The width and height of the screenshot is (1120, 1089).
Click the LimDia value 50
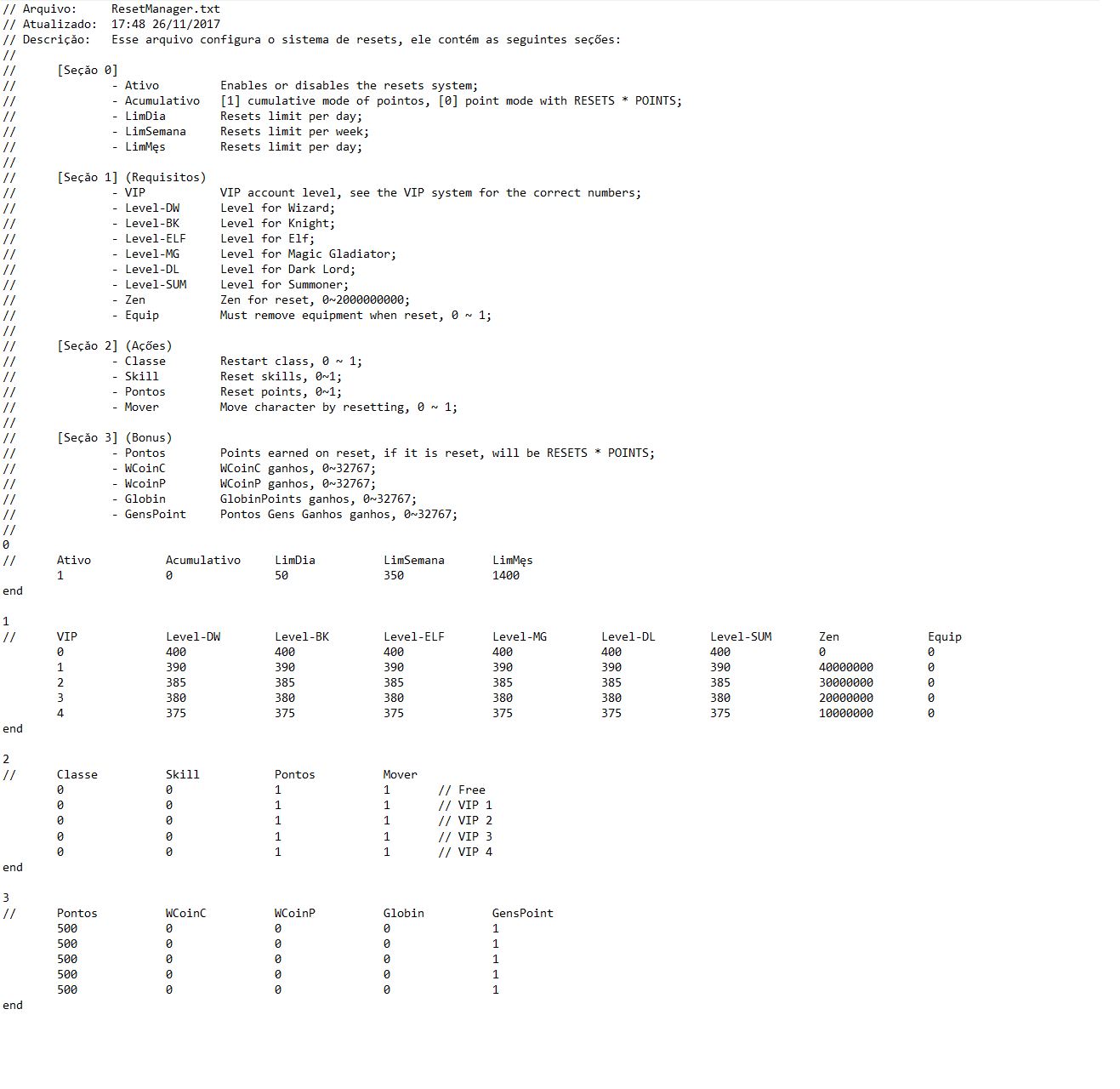pos(281,576)
